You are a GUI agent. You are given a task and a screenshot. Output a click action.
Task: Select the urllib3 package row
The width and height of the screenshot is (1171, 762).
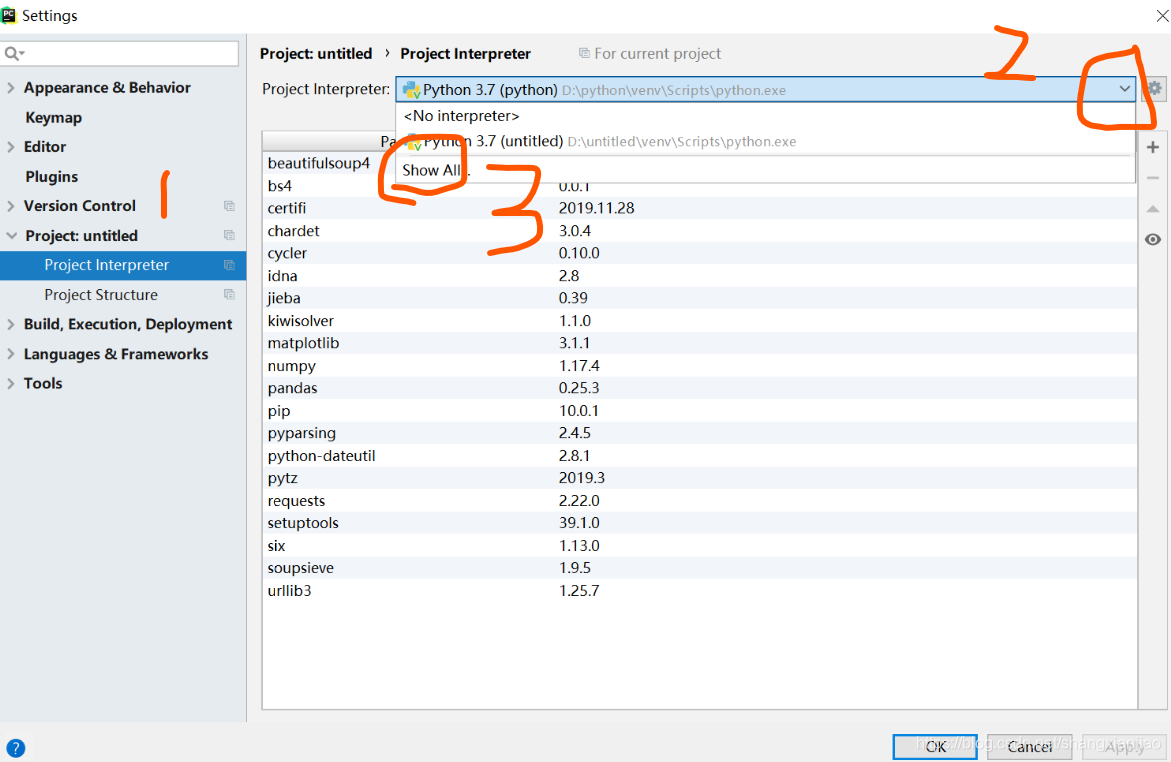700,591
